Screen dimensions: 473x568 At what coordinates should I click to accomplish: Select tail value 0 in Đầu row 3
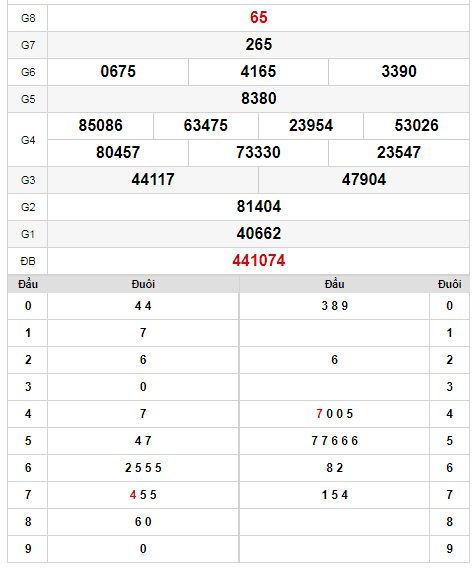click(x=143, y=387)
